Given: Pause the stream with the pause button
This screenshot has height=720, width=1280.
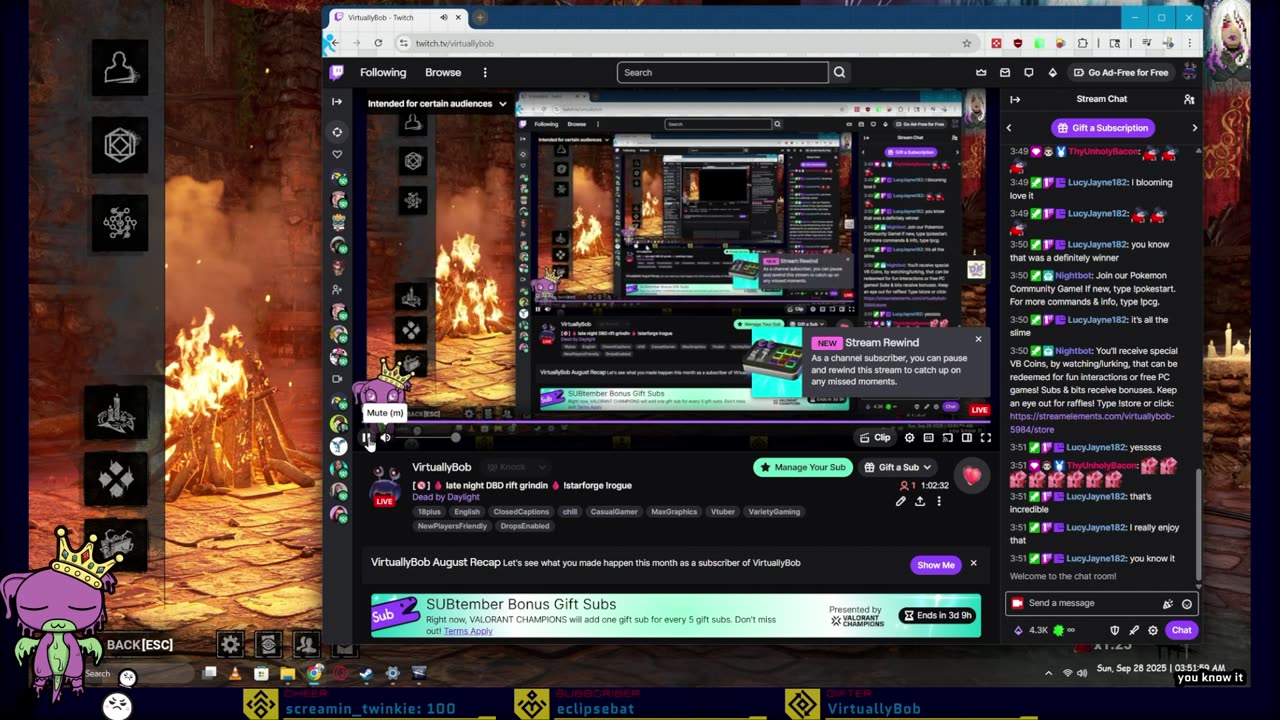Looking at the screenshot, I should coord(367,437).
